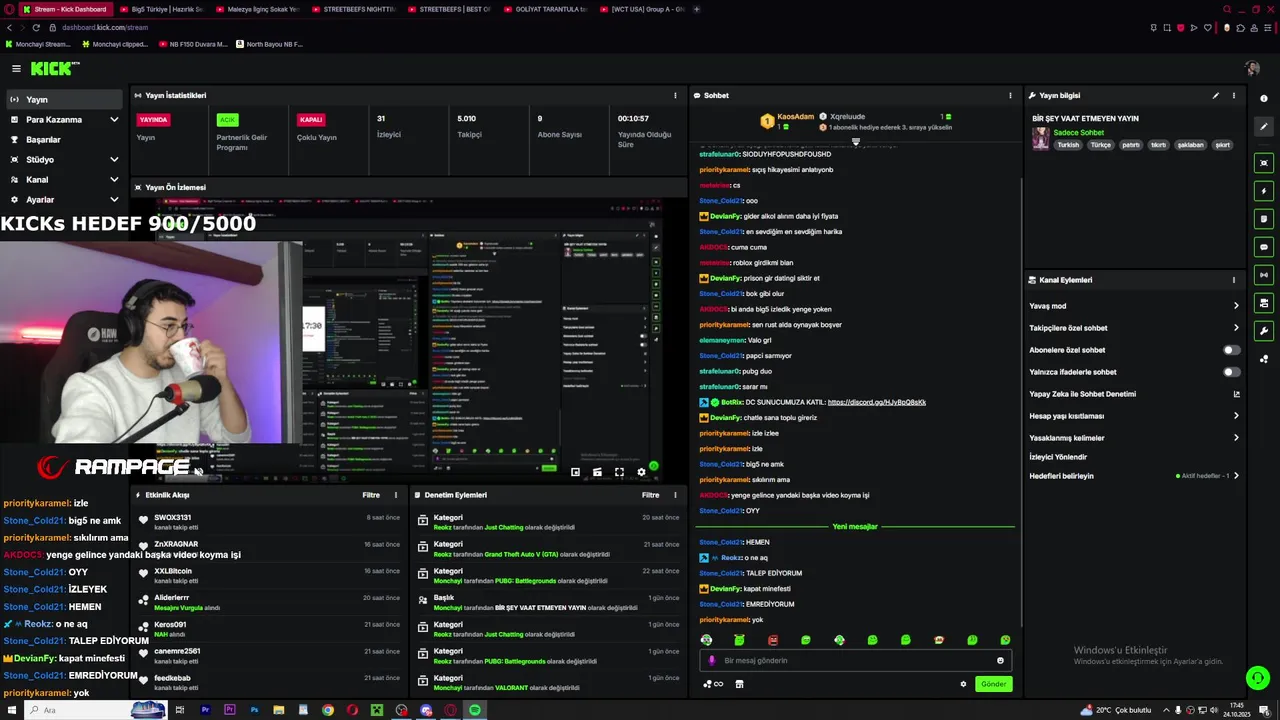Edit stream info with pencil icon
This screenshot has height=720, width=1280.
click(x=1215, y=96)
